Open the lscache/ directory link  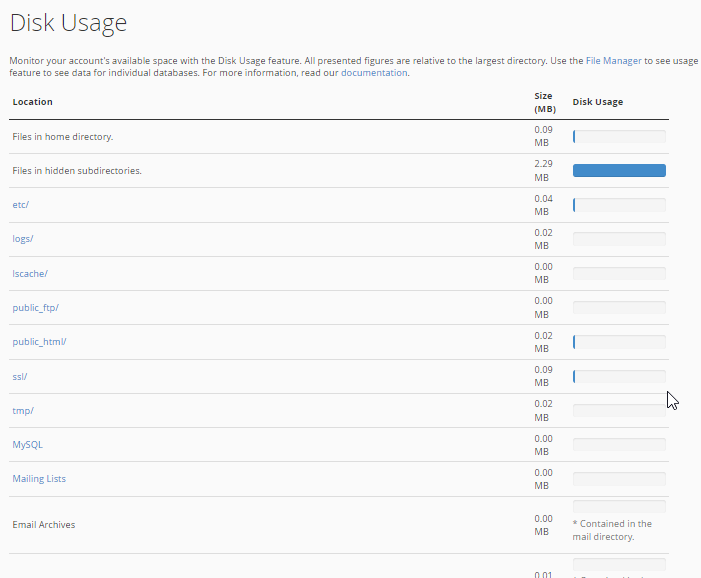(x=30, y=274)
